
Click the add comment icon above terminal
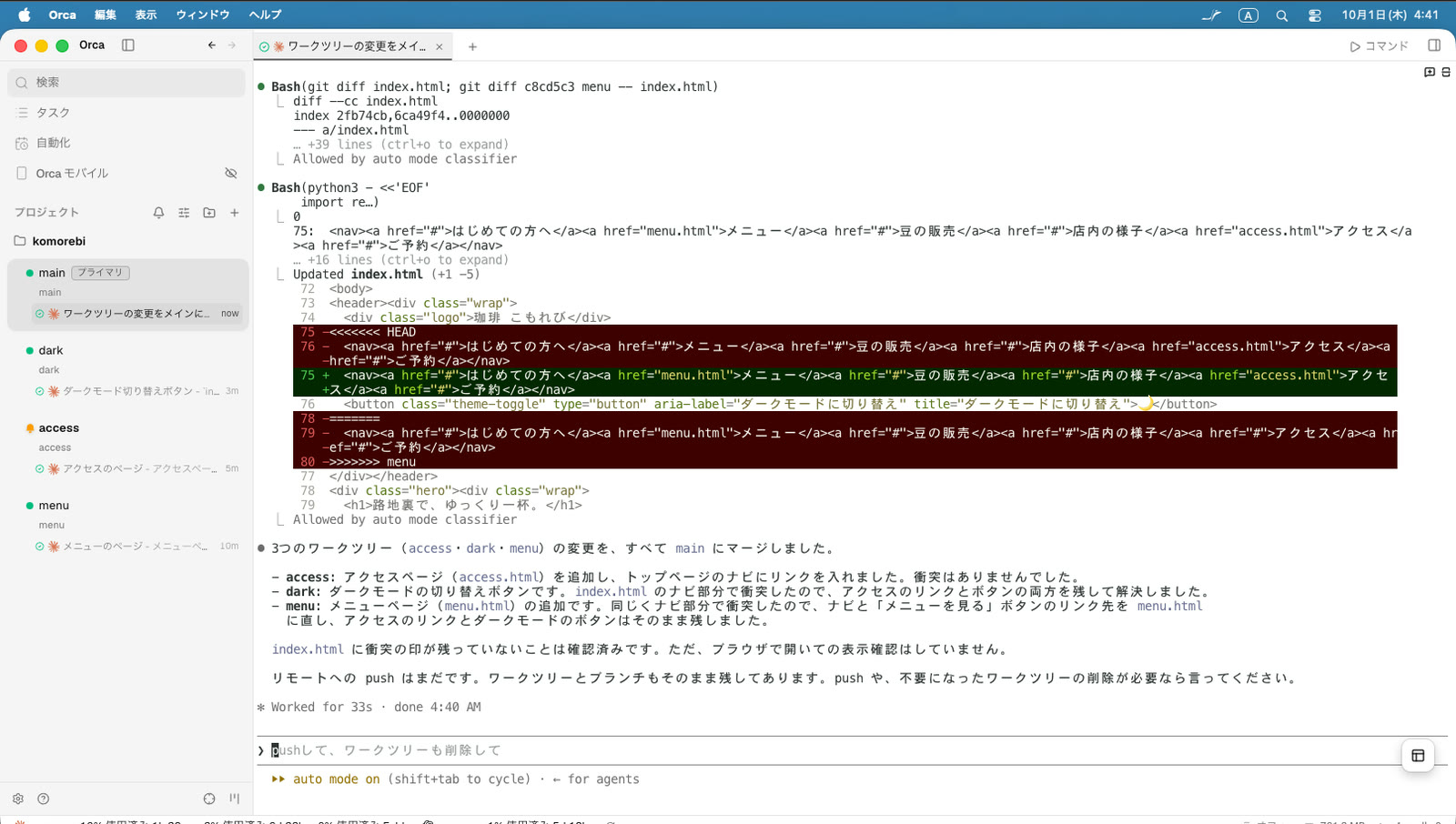point(1430,72)
